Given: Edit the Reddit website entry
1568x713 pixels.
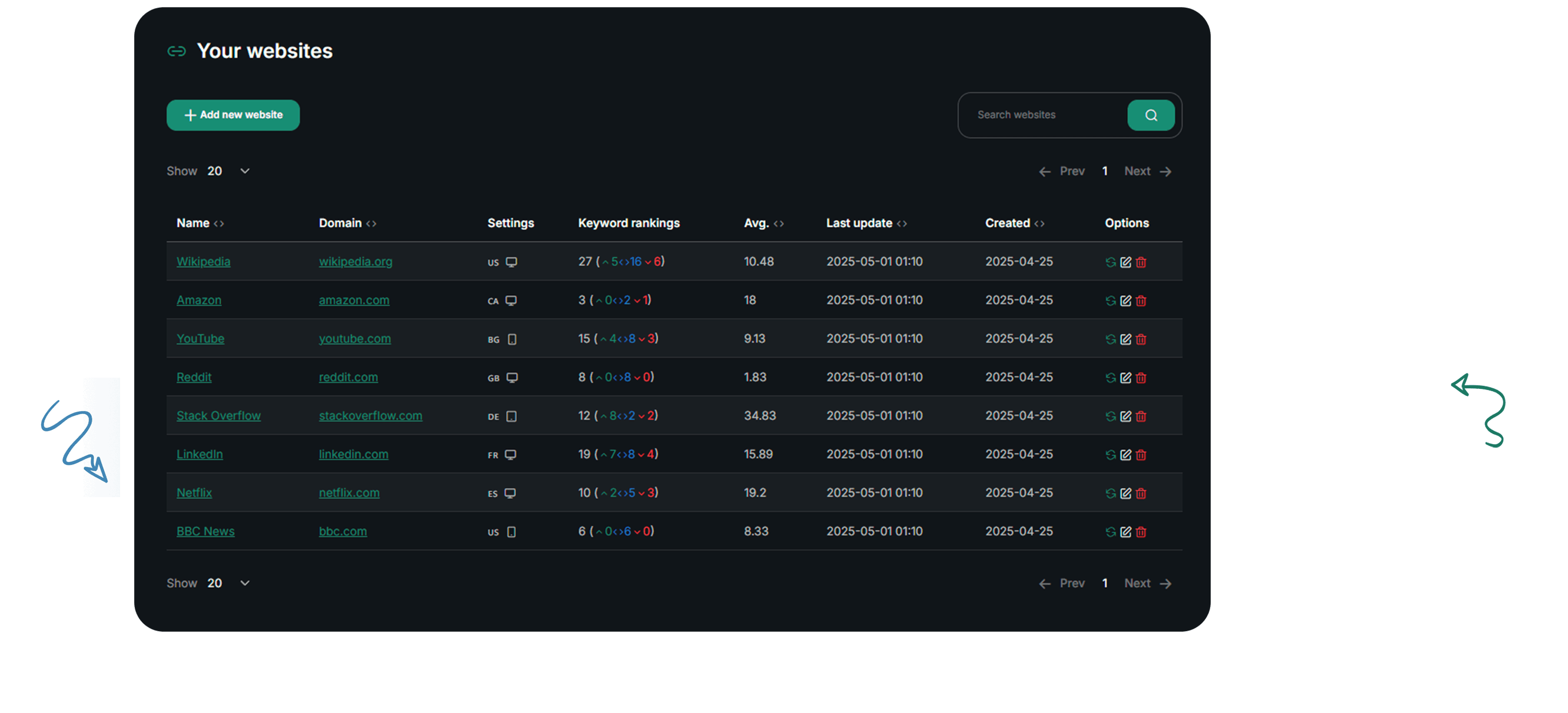Looking at the screenshot, I should tap(1125, 378).
